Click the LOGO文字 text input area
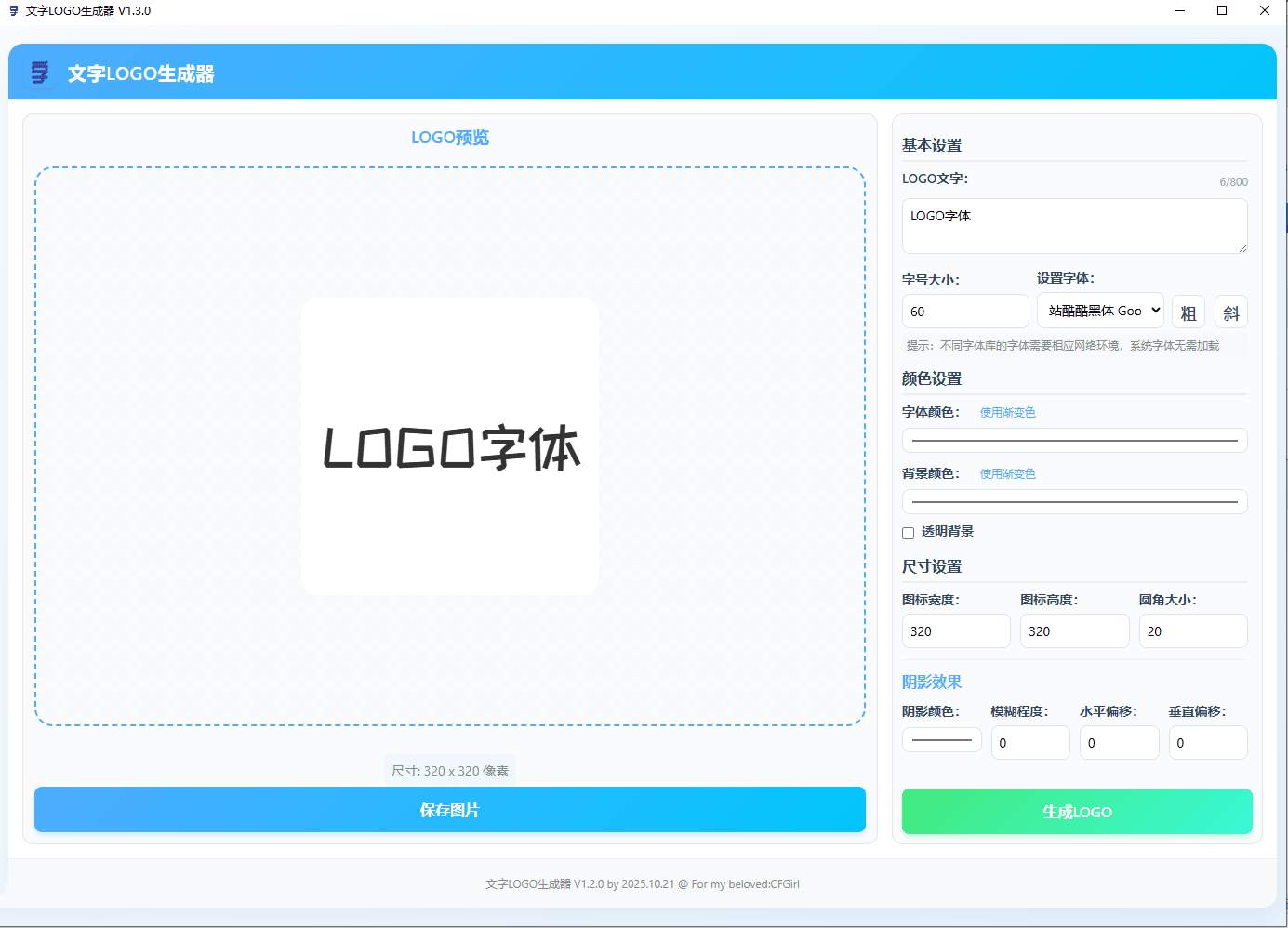Image resolution: width=1288 pixels, height=928 pixels. click(1074, 225)
